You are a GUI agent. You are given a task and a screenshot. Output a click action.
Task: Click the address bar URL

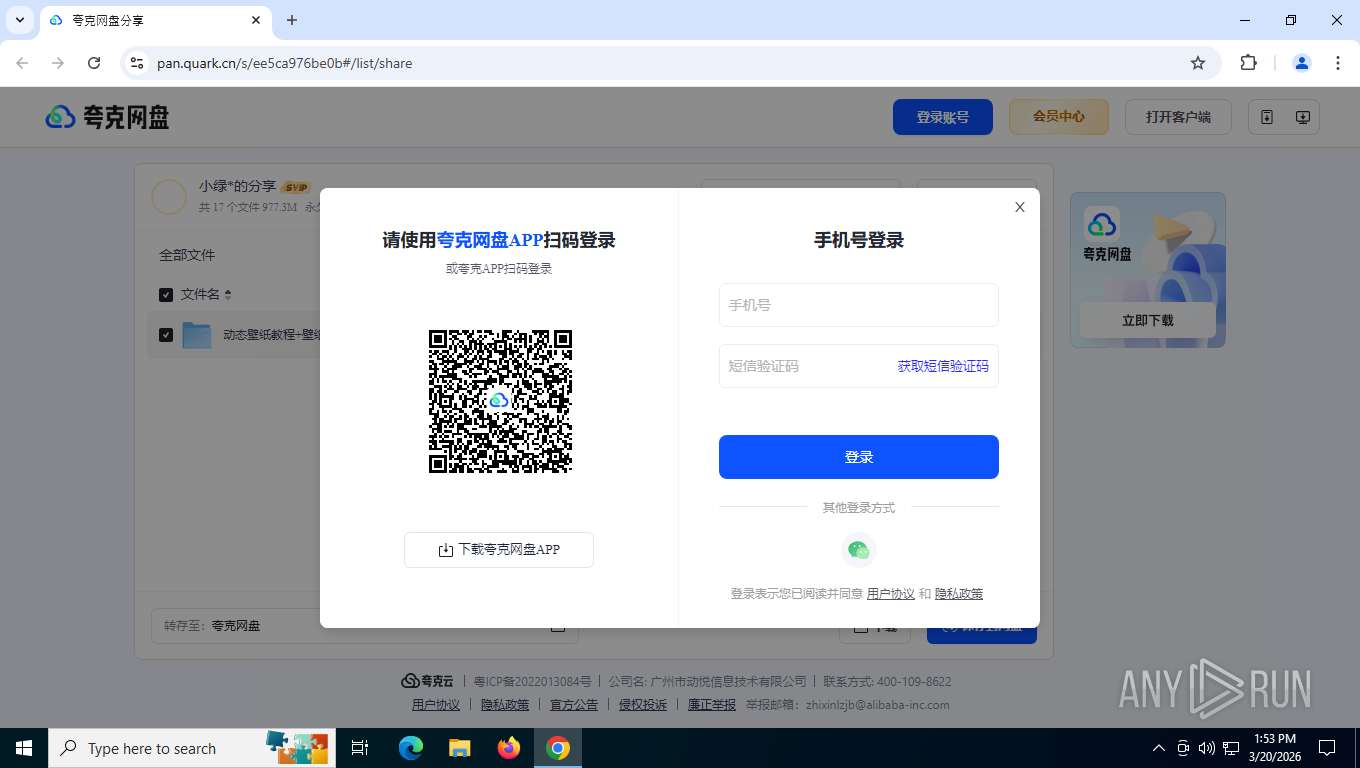[x=285, y=63]
